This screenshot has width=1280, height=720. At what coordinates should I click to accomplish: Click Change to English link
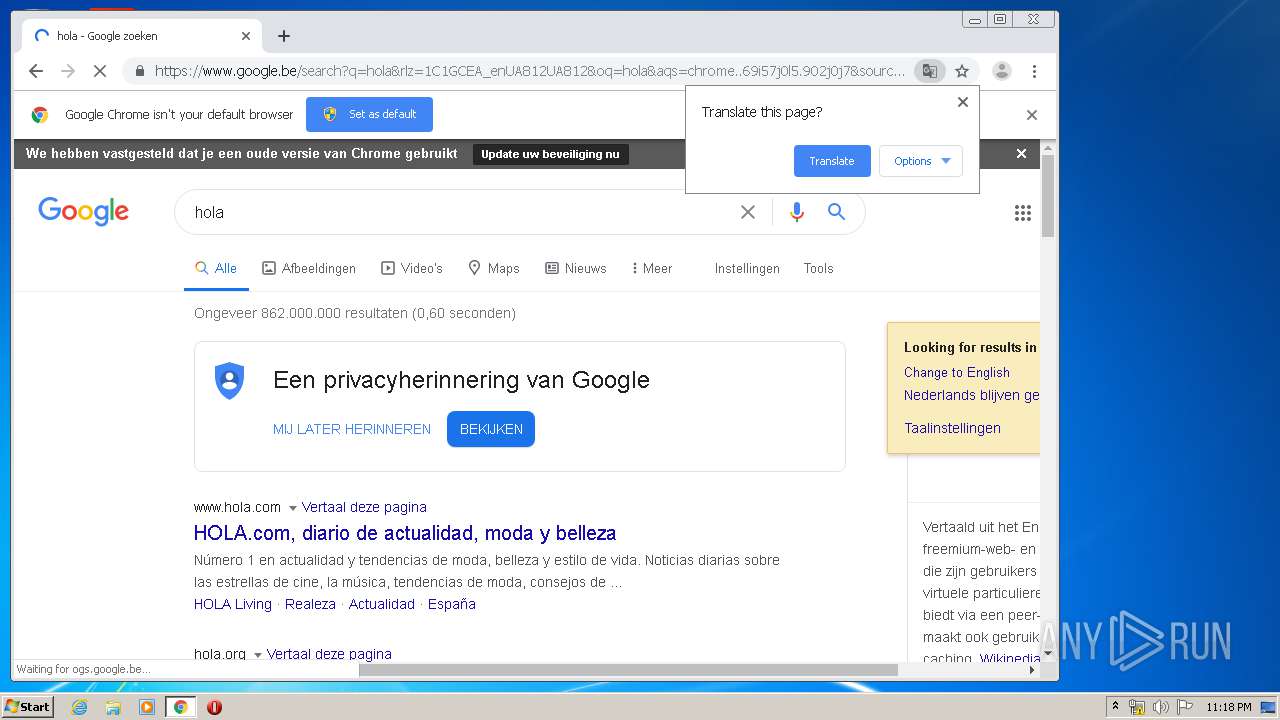tap(957, 372)
